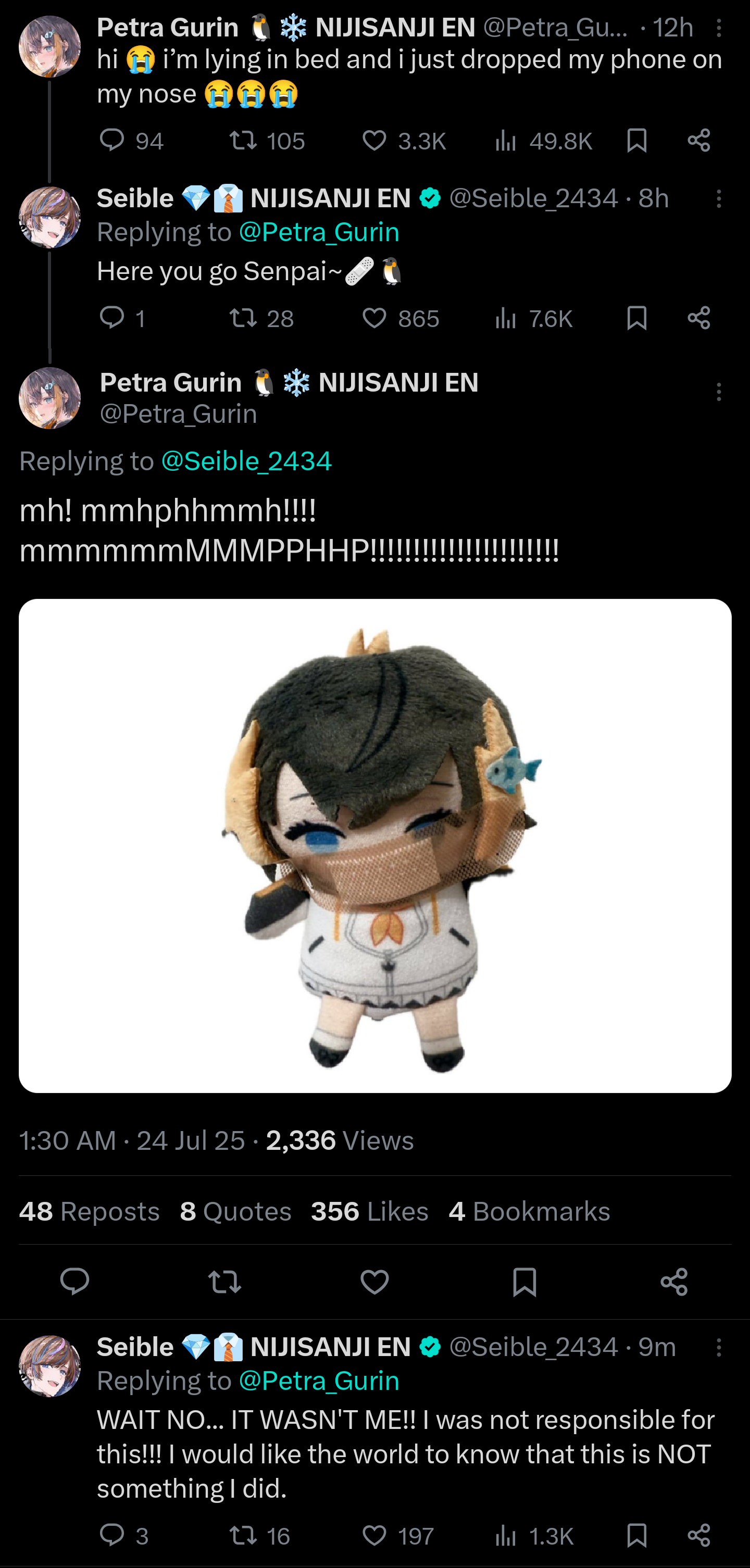Reply to the main tweet via comment icon
The width and height of the screenshot is (750, 1568).
75,1281
